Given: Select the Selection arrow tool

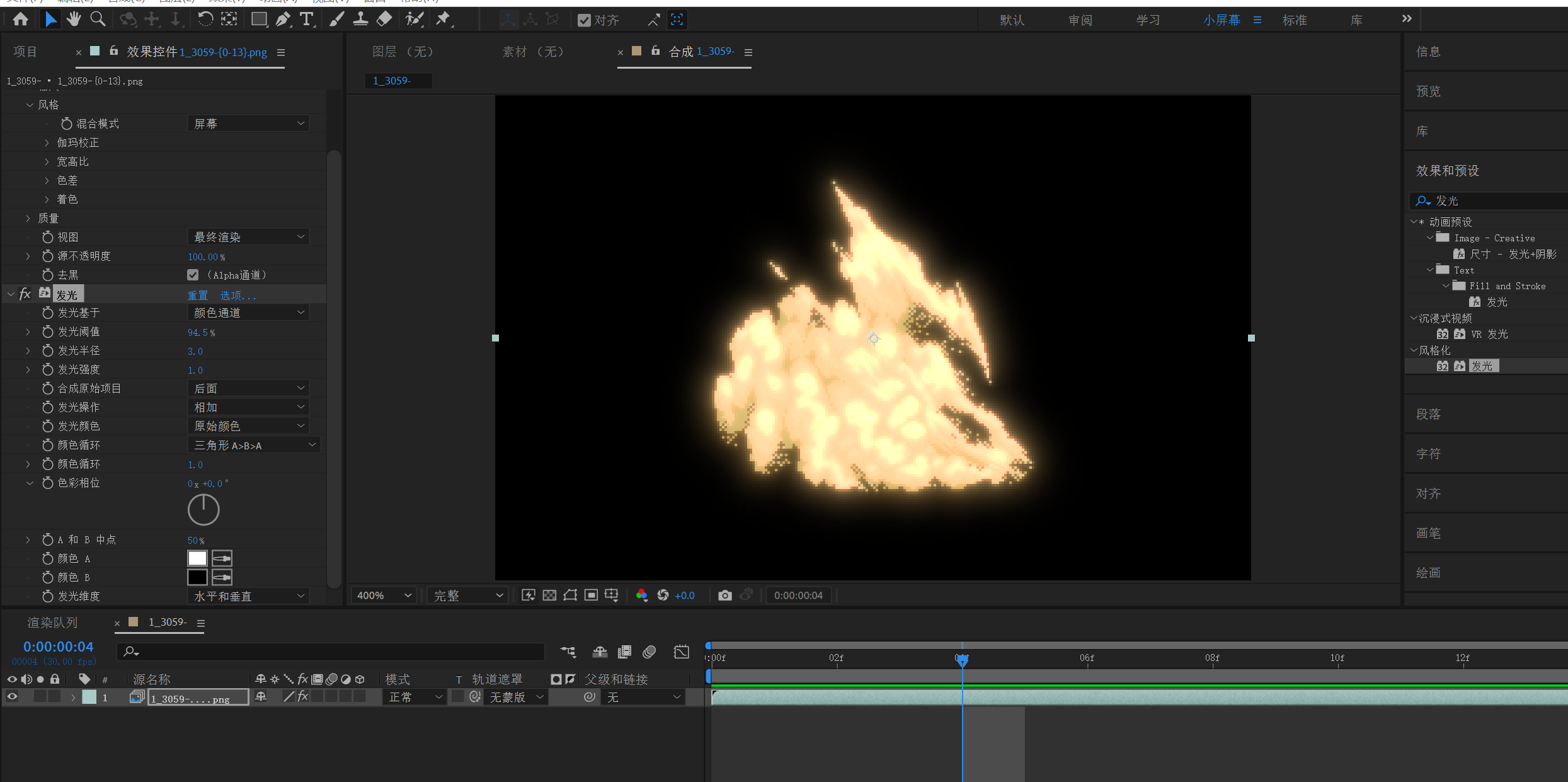Looking at the screenshot, I should tap(50, 20).
